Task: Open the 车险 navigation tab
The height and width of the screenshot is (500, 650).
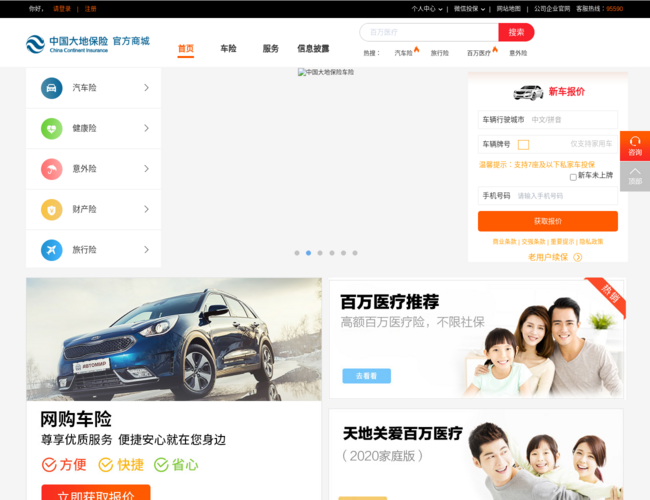Action: [x=228, y=48]
